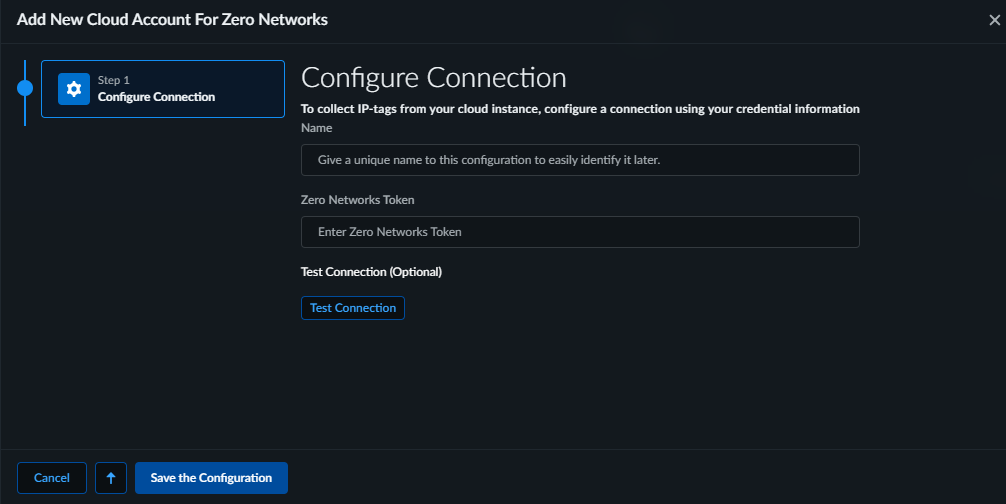Viewport: 1006px width, 504px height.
Task: Cancel adding the cloud account
Action: tap(52, 478)
